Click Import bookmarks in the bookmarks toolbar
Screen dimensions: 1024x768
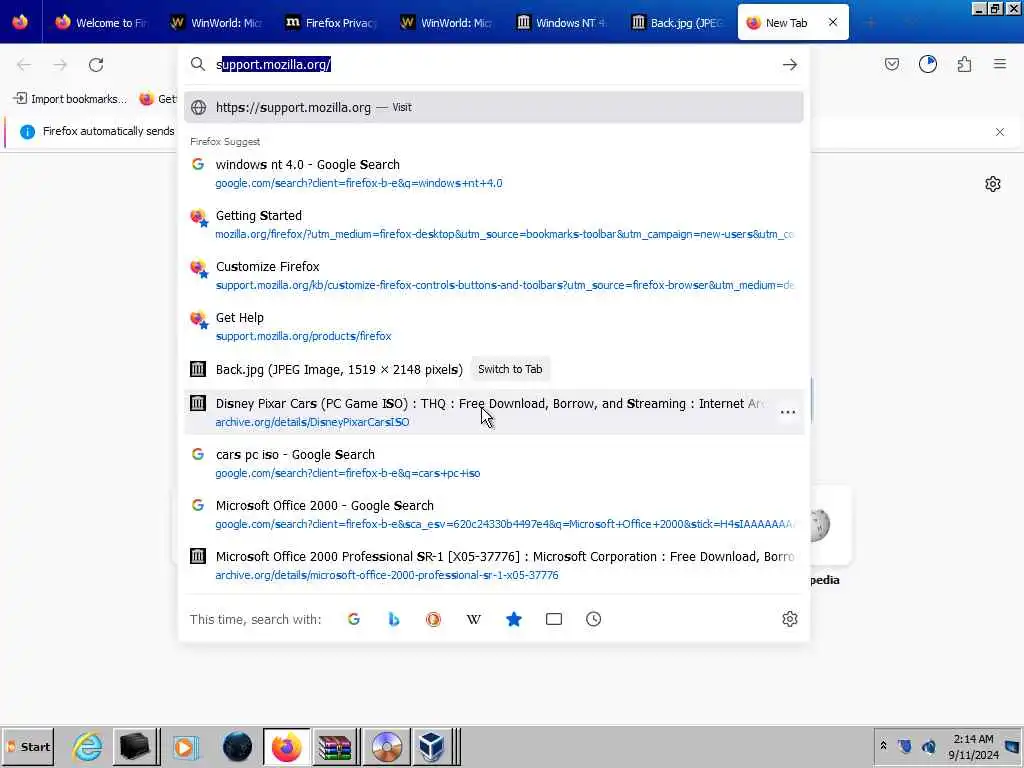[x=70, y=99]
